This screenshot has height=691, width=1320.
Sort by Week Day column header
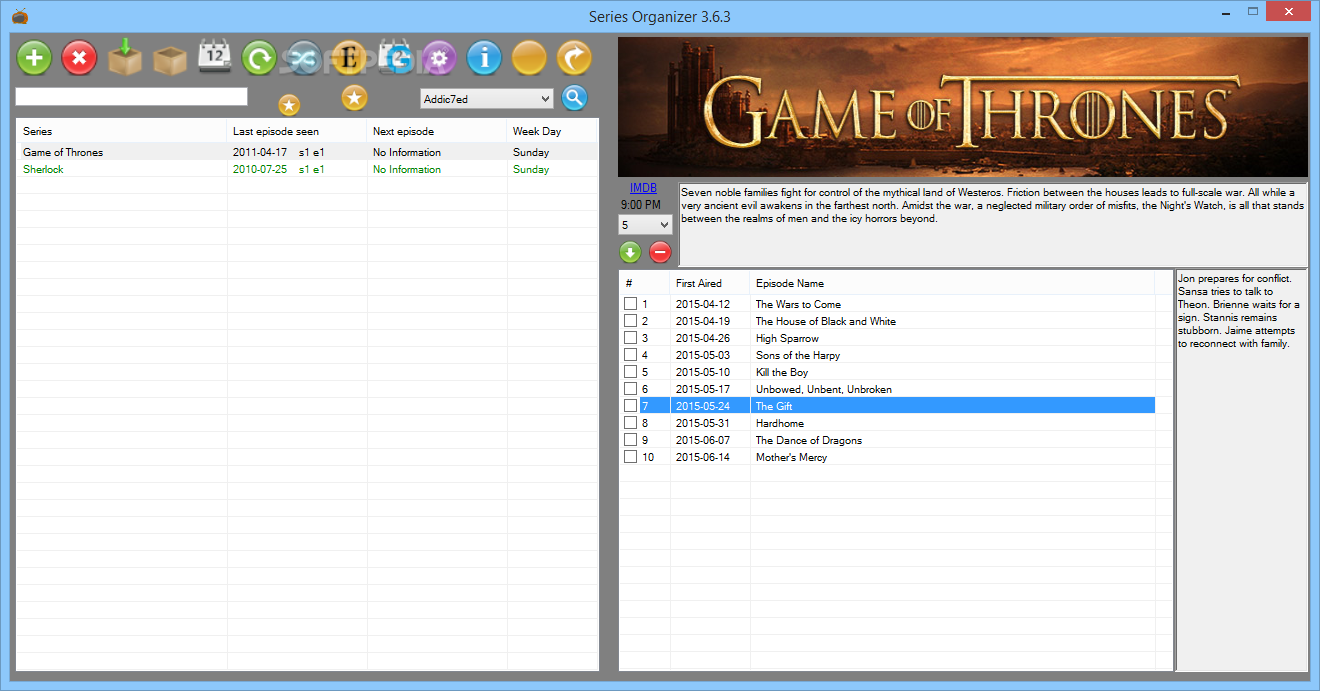pos(552,131)
